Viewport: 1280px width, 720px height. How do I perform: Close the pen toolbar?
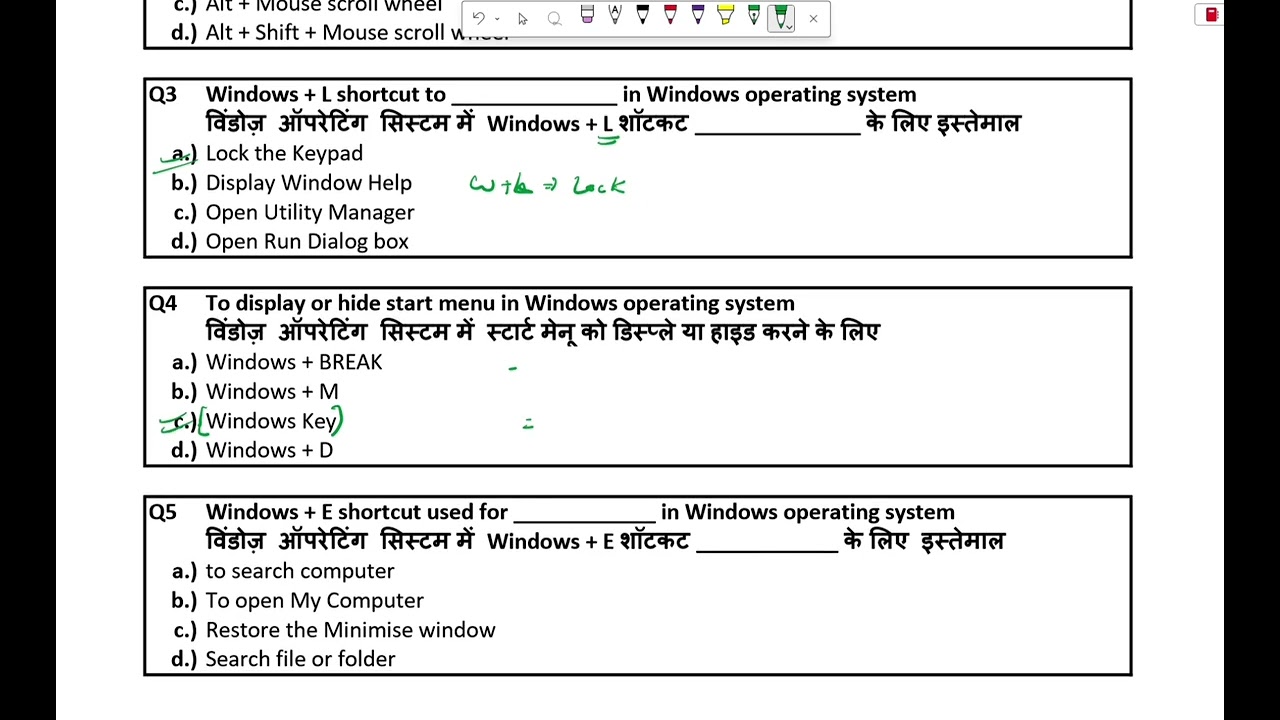(813, 19)
